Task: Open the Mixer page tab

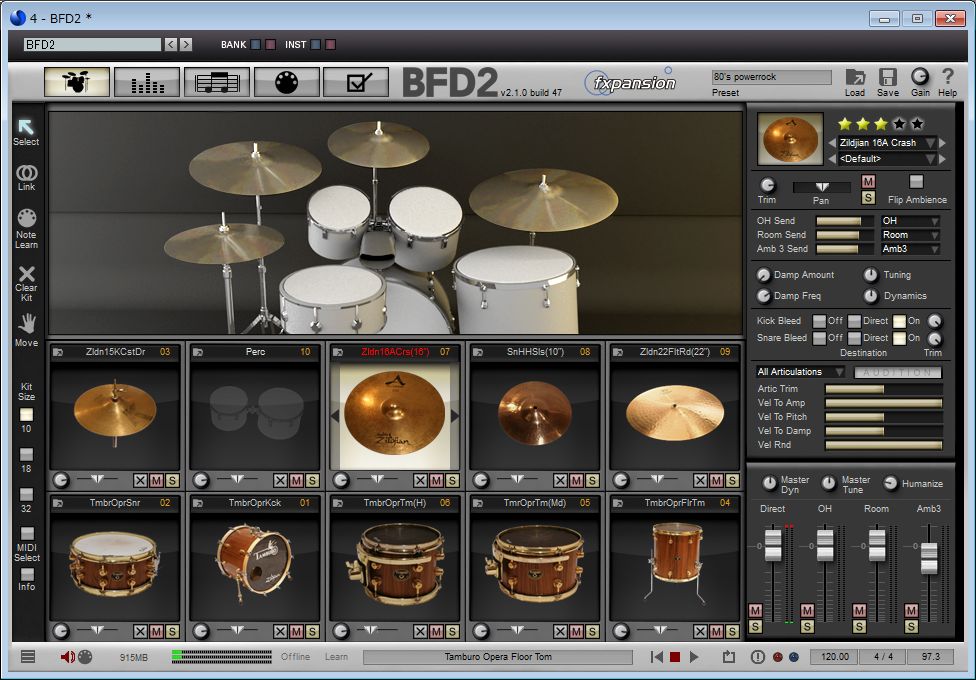Action: (147, 82)
